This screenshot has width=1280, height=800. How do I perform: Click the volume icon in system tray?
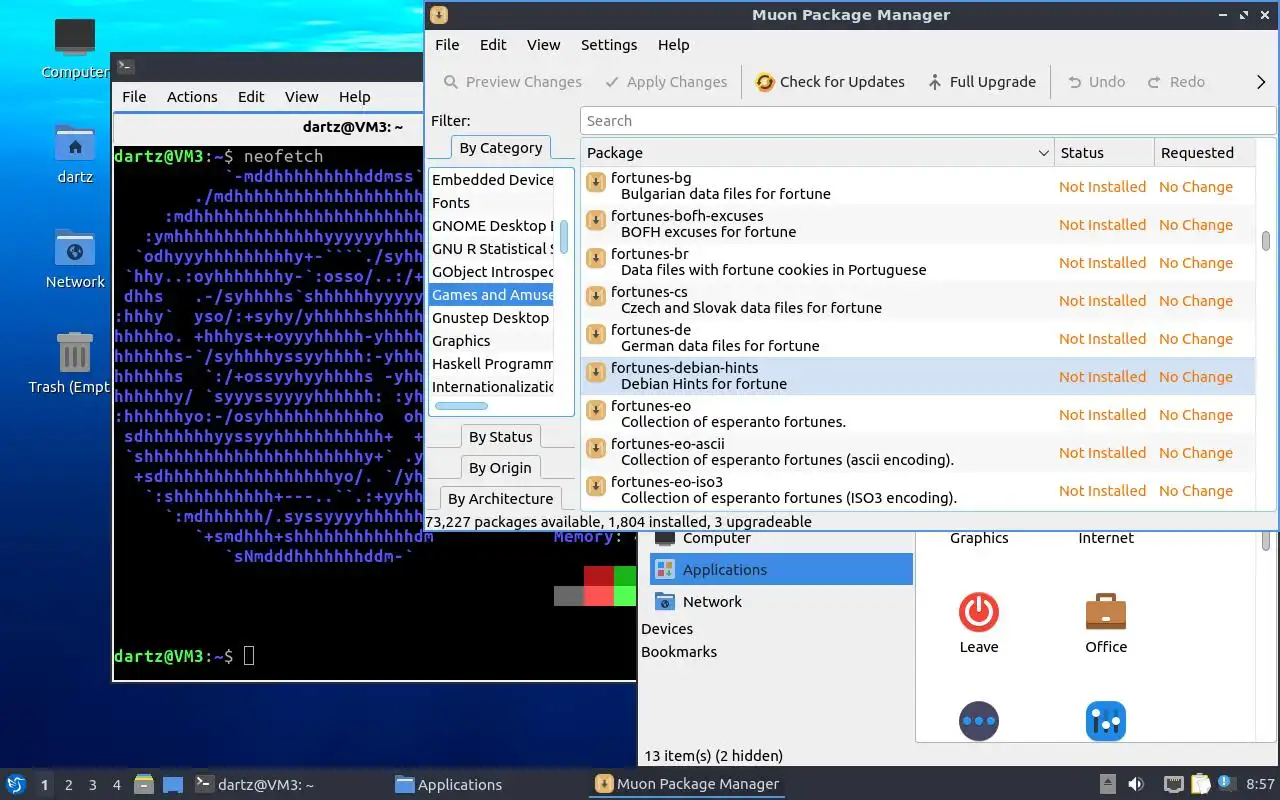click(x=1136, y=784)
